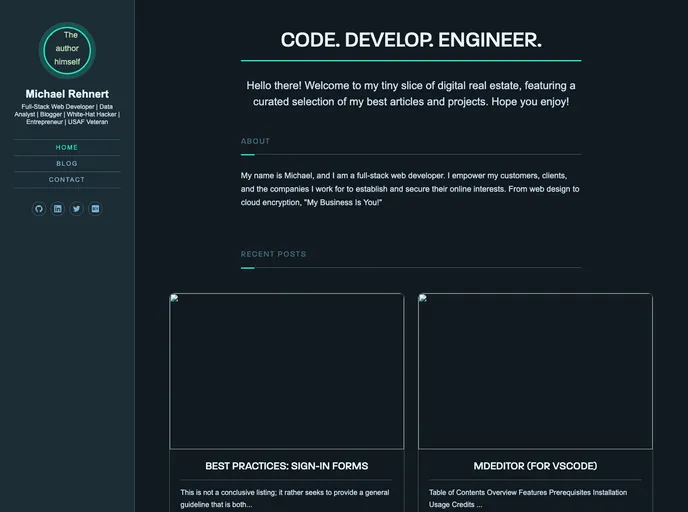
Task: Open the LinkedIn profile icon
Action: pyautogui.click(x=58, y=209)
